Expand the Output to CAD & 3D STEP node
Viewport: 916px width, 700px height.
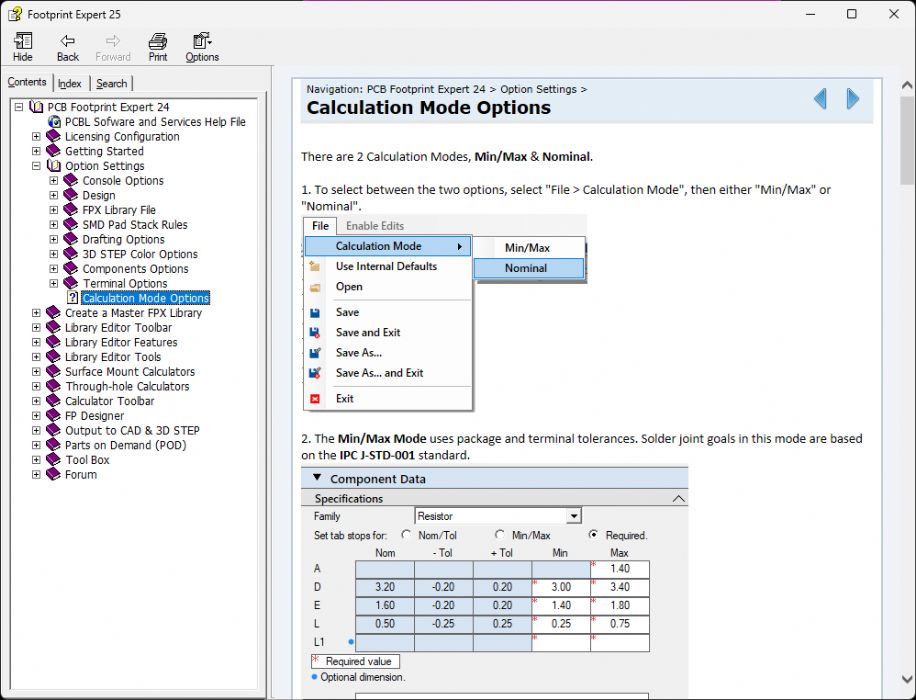(x=36, y=431)
